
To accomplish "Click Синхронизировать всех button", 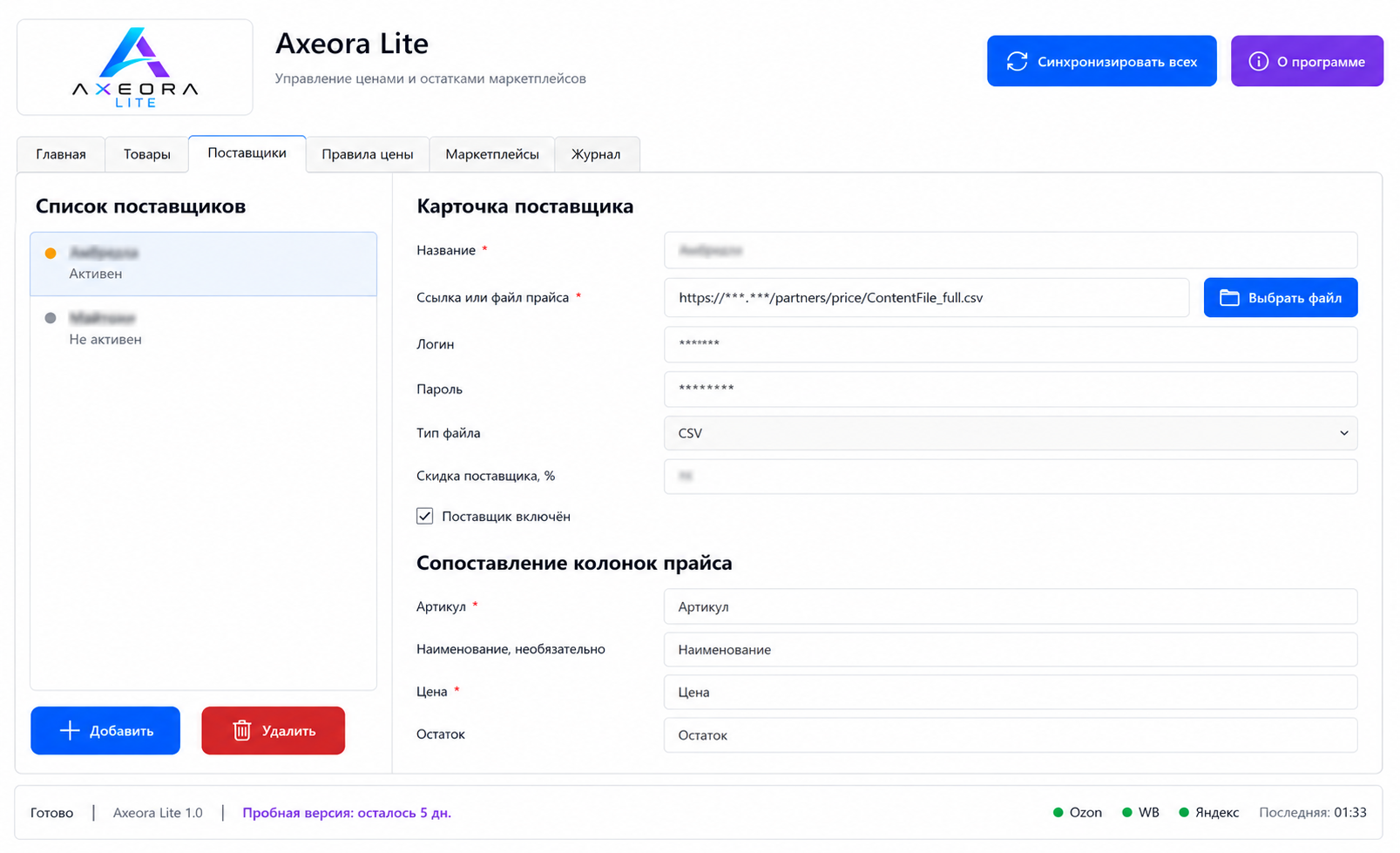I will (1102, 61).
